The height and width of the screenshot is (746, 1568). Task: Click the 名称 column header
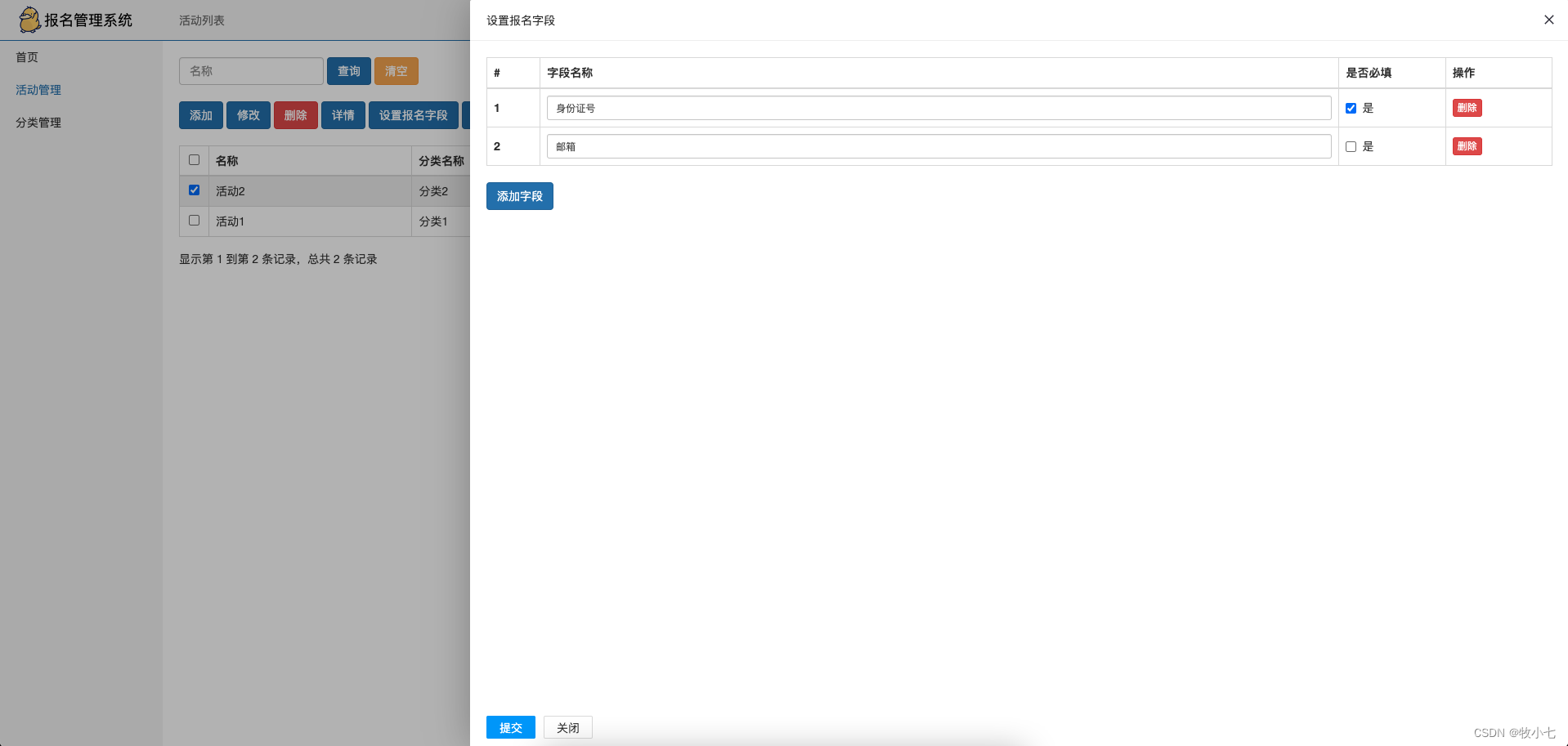coord(310,161)
